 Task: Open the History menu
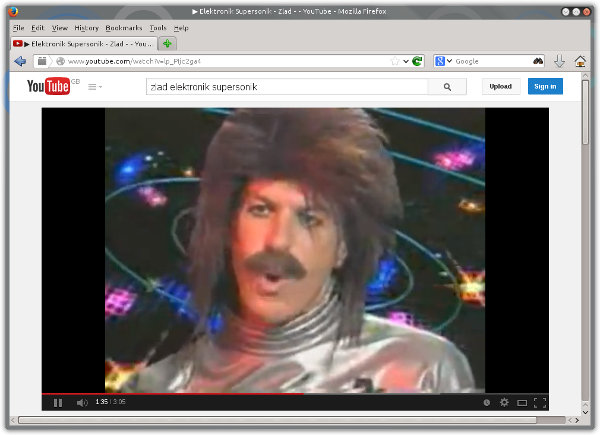point(86,28)
